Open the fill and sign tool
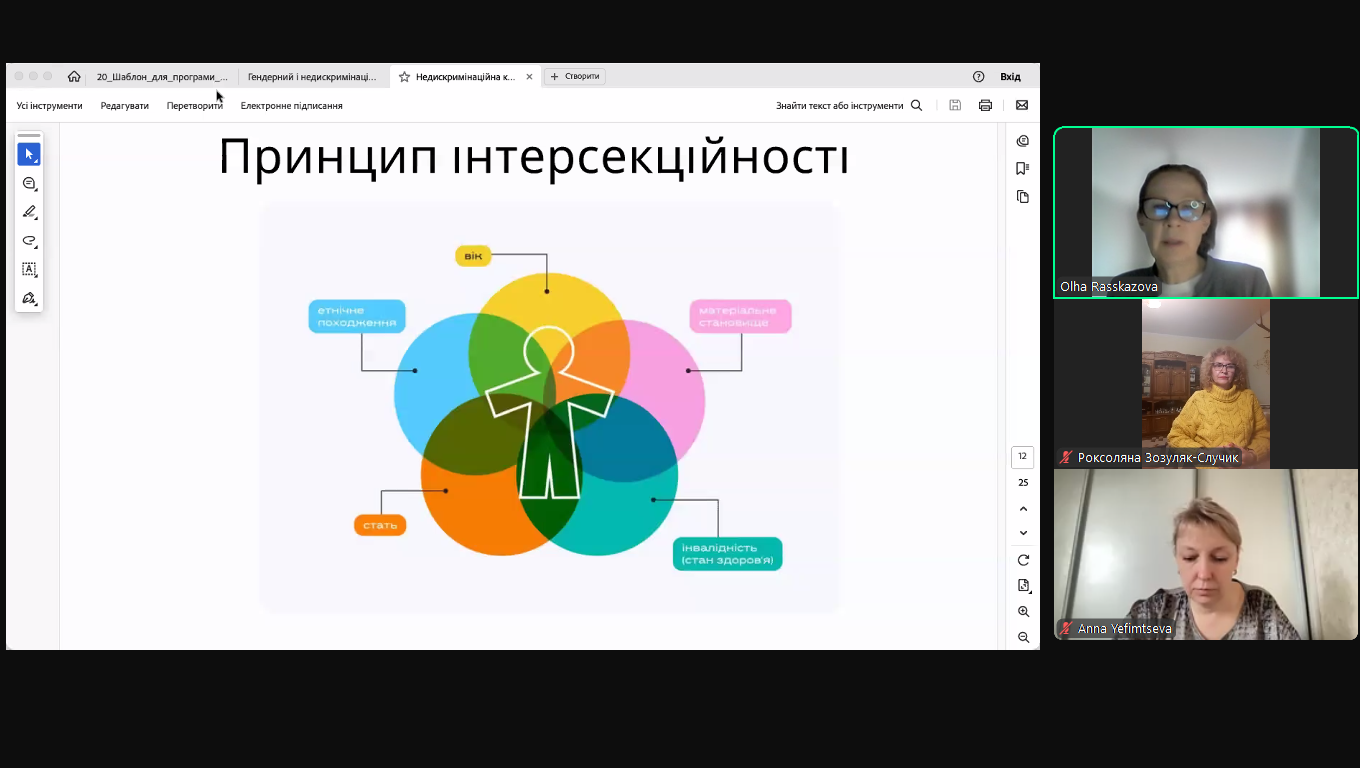 (29, 298)
